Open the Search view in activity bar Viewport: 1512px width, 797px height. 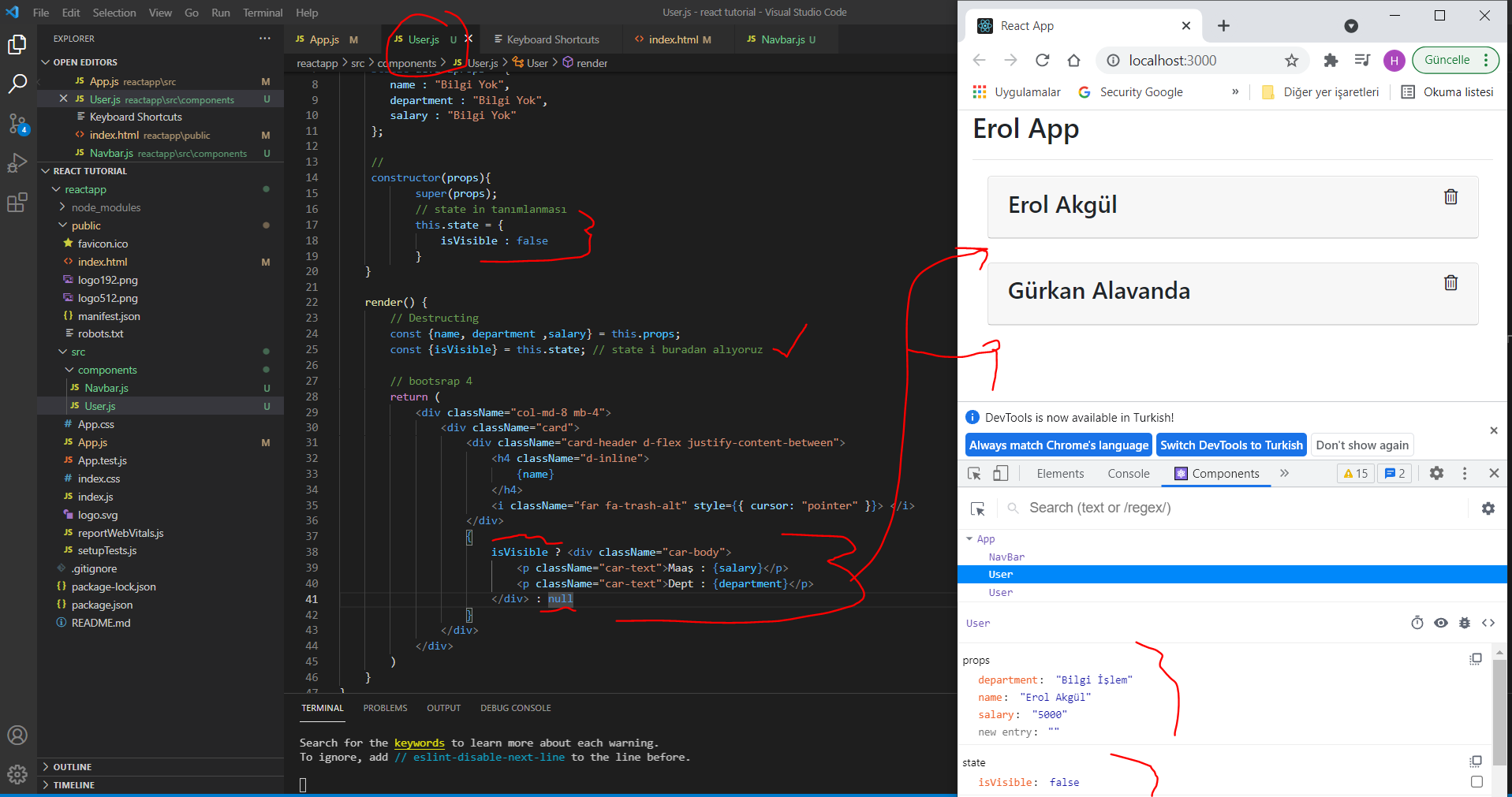[x=17, y=84]
